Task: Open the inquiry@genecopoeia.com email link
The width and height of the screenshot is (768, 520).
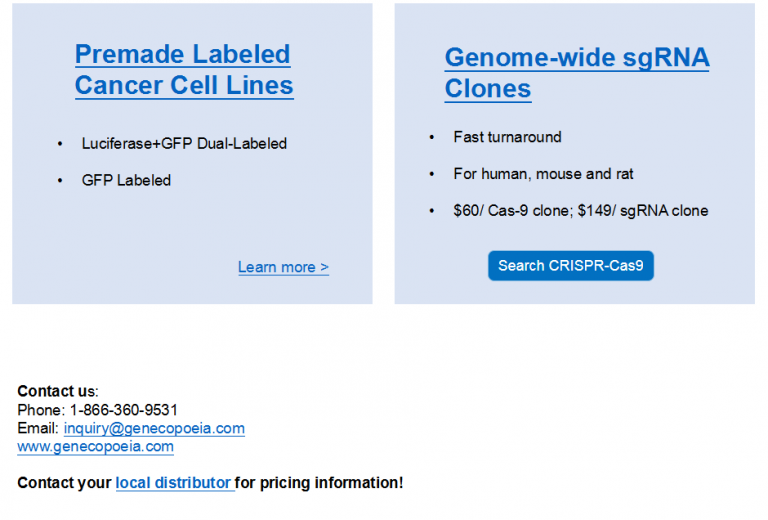Action: point(154,428)
